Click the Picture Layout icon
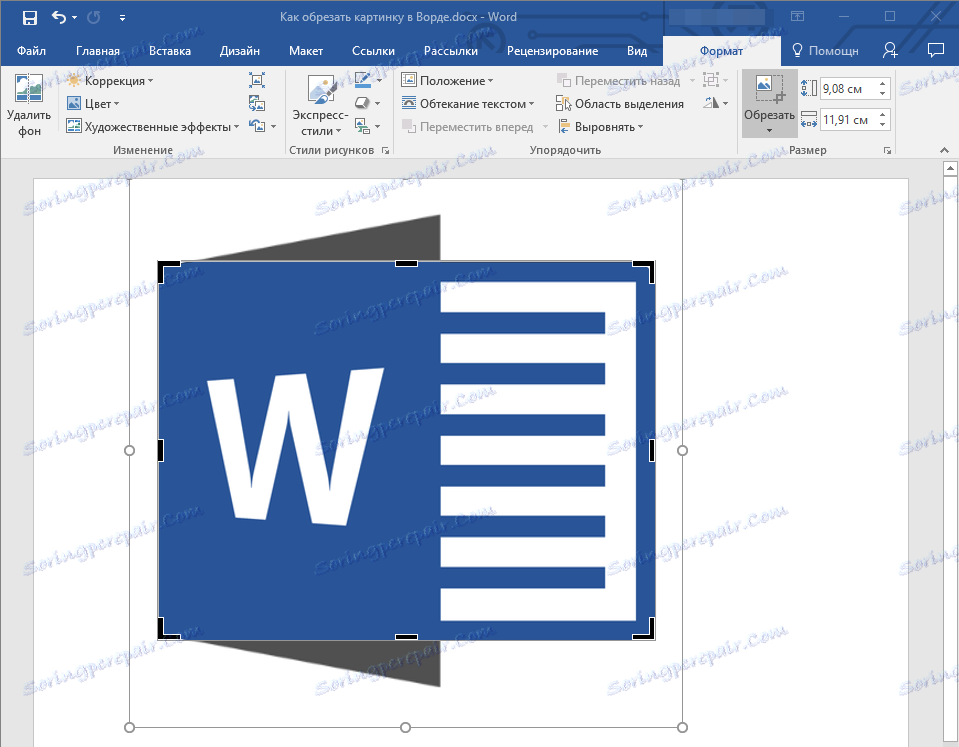The height and width of the screenshot is (747, 959). [363, 126]
